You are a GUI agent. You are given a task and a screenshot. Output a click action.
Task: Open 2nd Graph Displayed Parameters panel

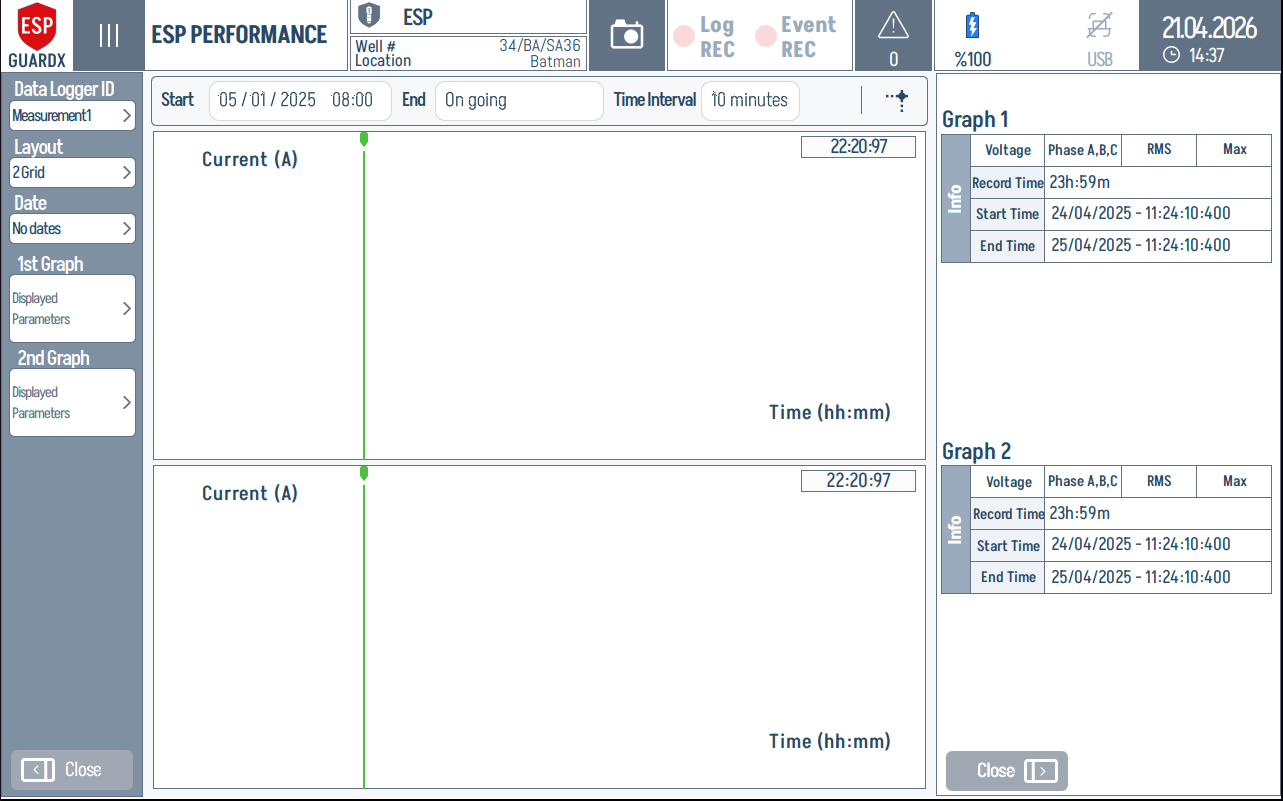click(71, 402)
